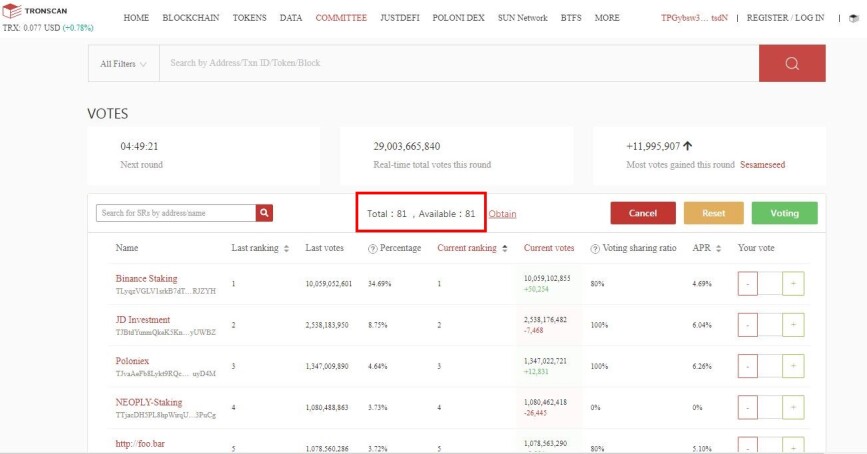
Task: Click the Obtain link
Action: pos(502,214)
